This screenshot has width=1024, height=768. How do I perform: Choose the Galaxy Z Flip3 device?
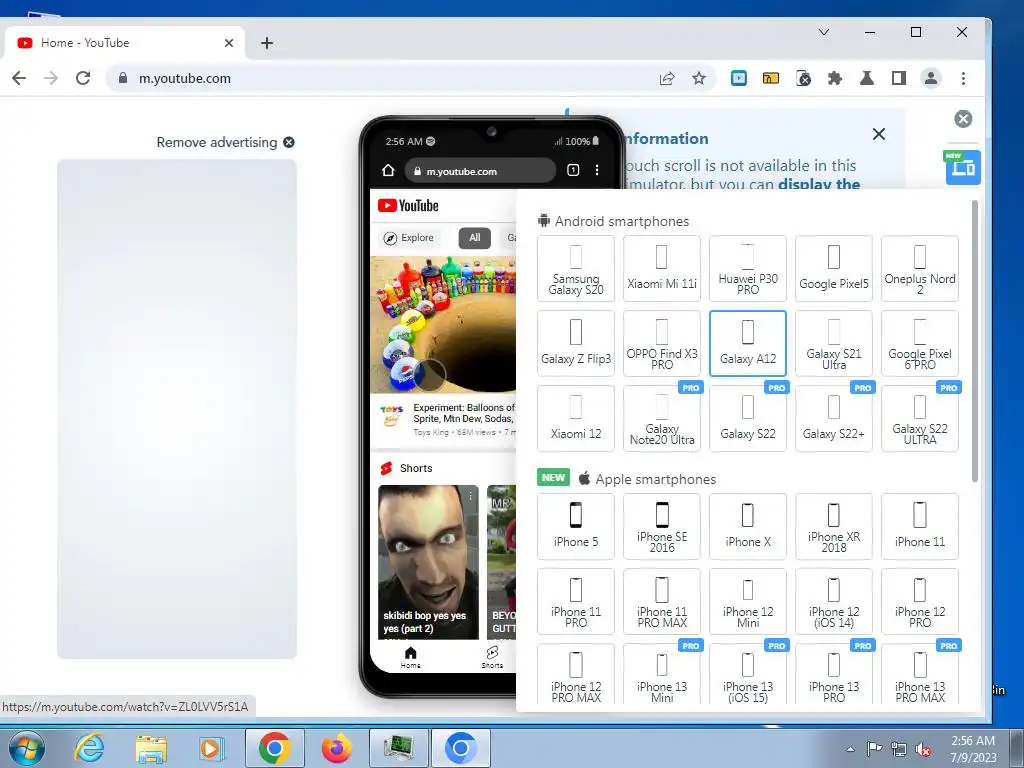(x=575, y=344)
